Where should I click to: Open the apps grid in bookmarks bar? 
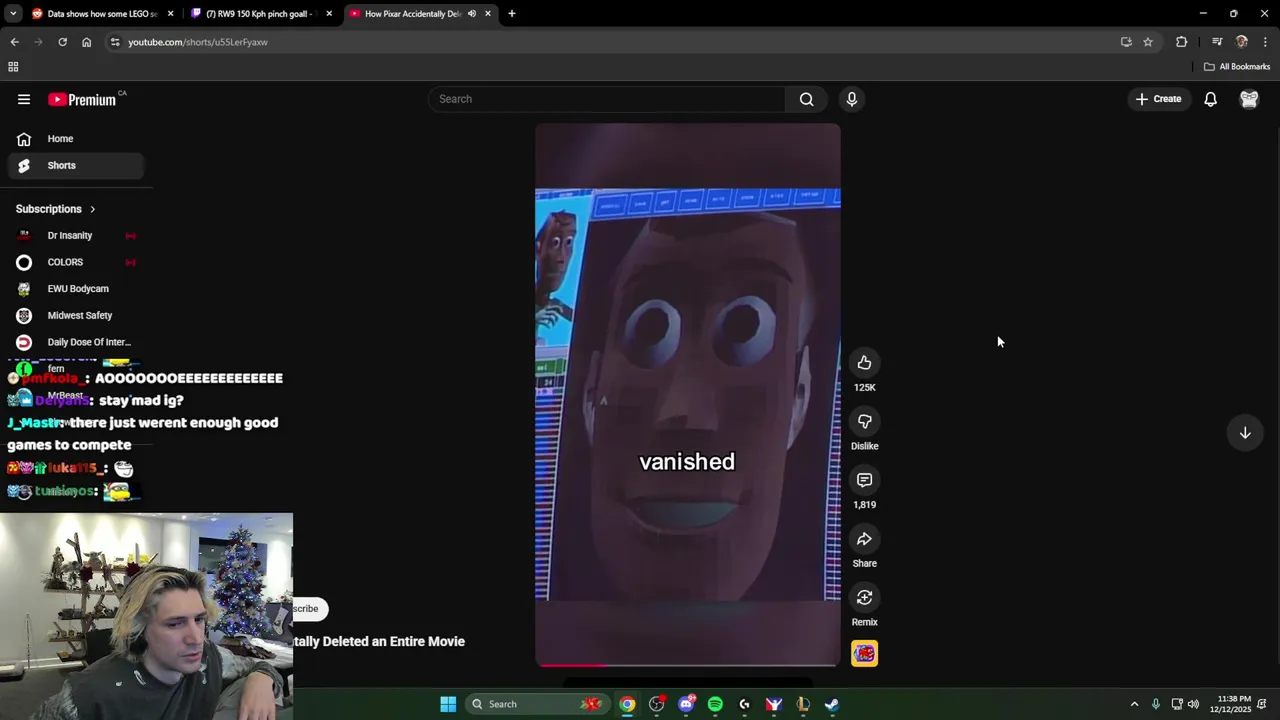coord(13,67)
